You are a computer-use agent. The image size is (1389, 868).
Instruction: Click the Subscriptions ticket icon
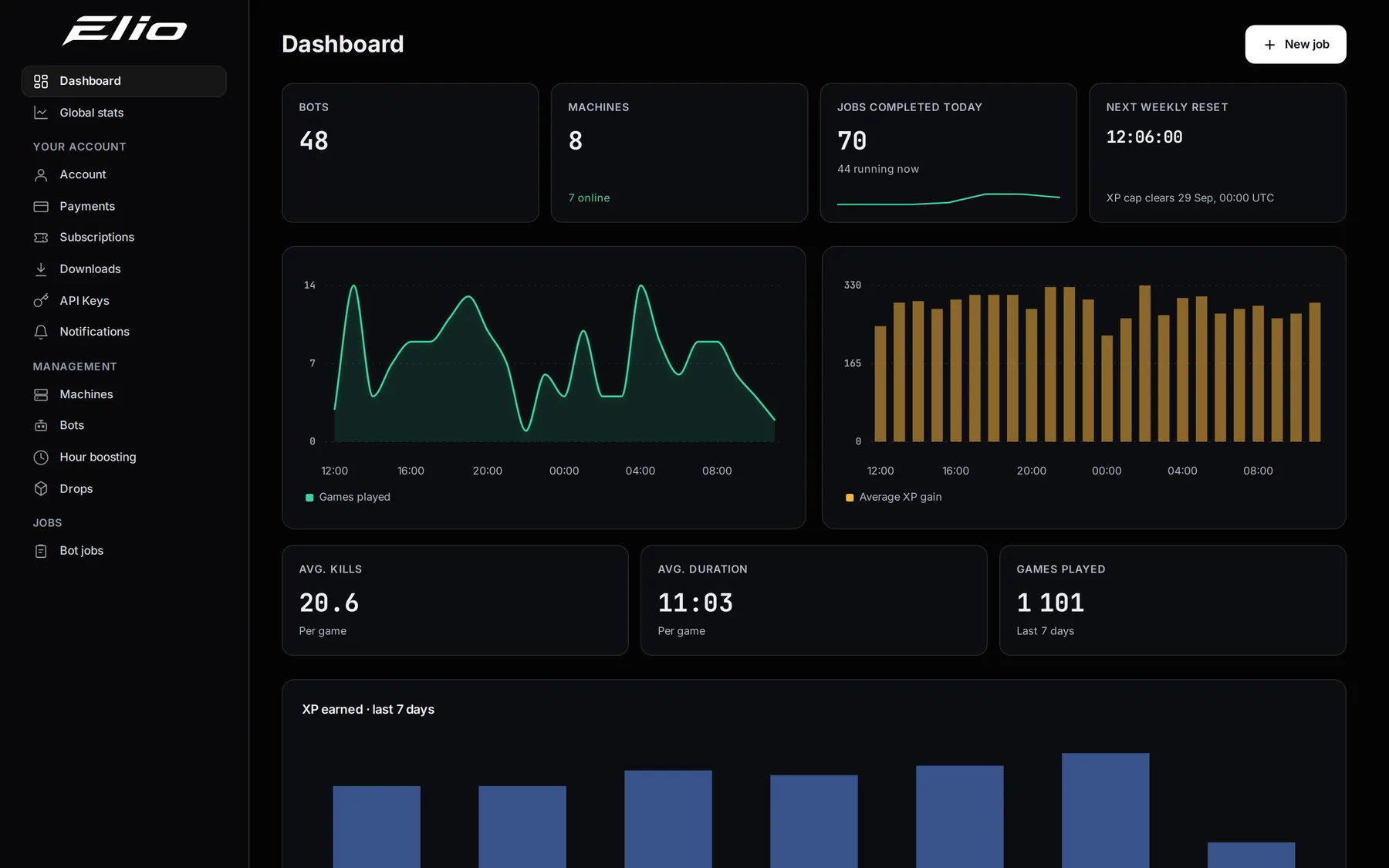41,238
